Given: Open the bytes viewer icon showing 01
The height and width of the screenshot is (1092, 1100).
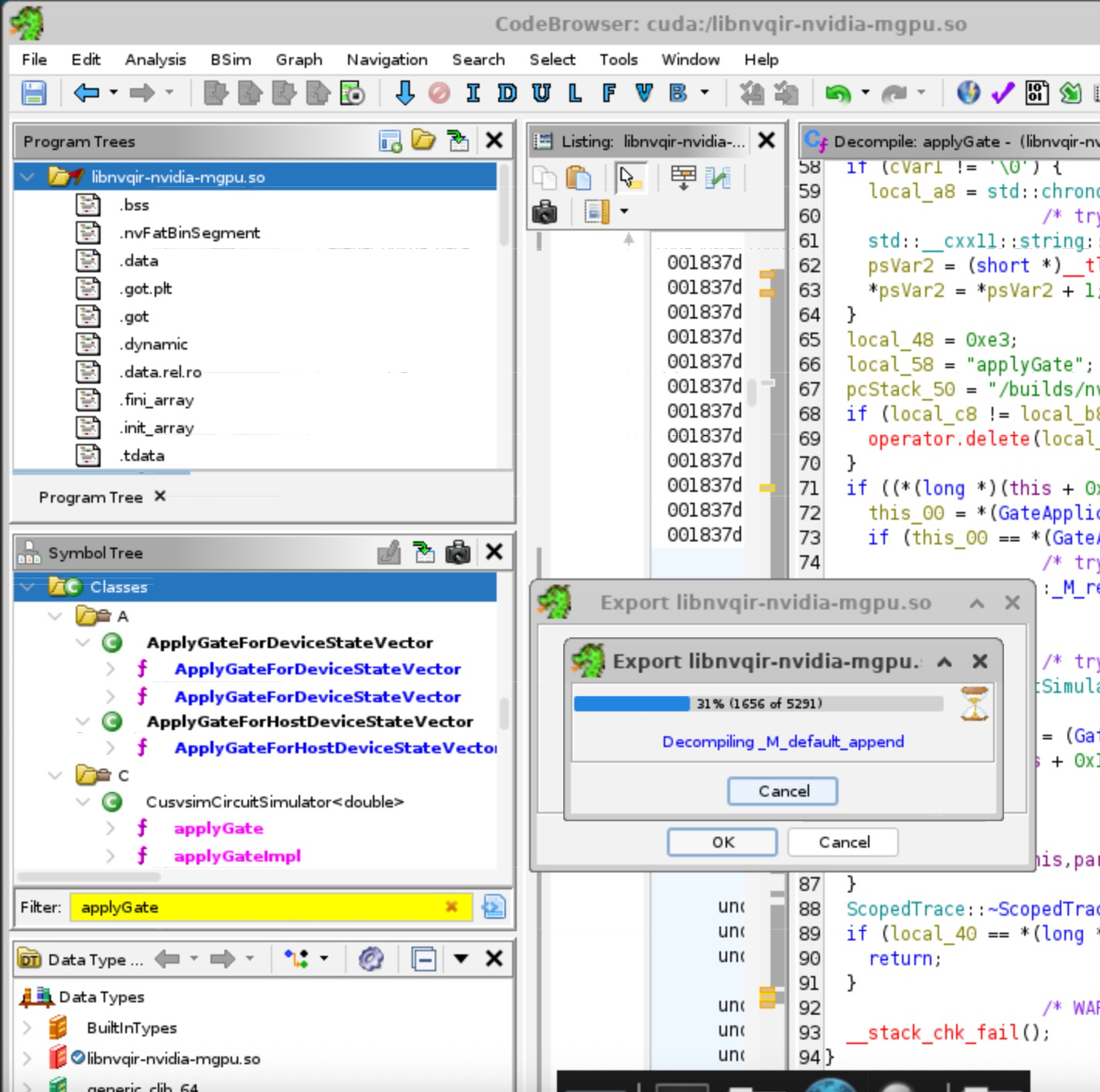Looking at the screenshot, I should pos(1037,94).
